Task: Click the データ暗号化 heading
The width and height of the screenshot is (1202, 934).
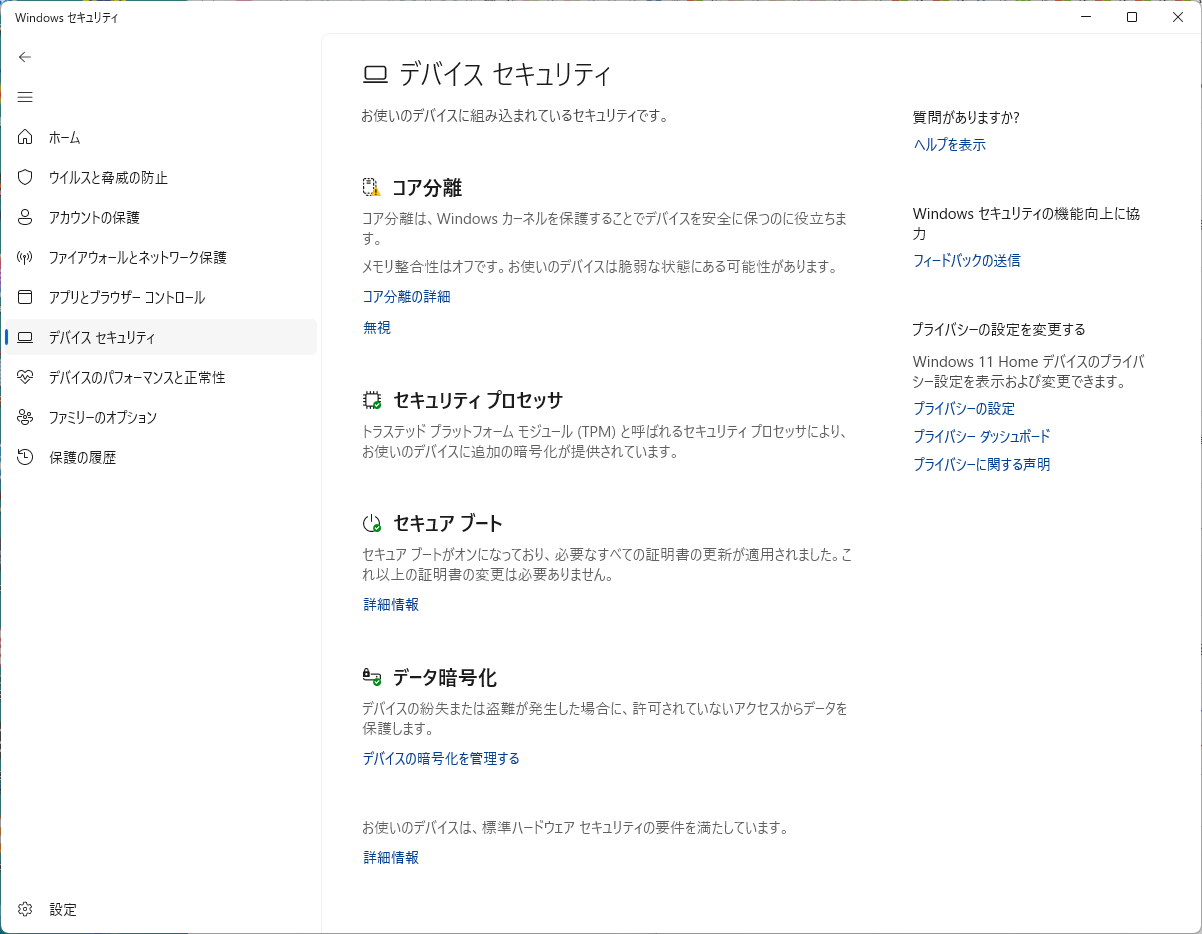Action: (445, 677)
